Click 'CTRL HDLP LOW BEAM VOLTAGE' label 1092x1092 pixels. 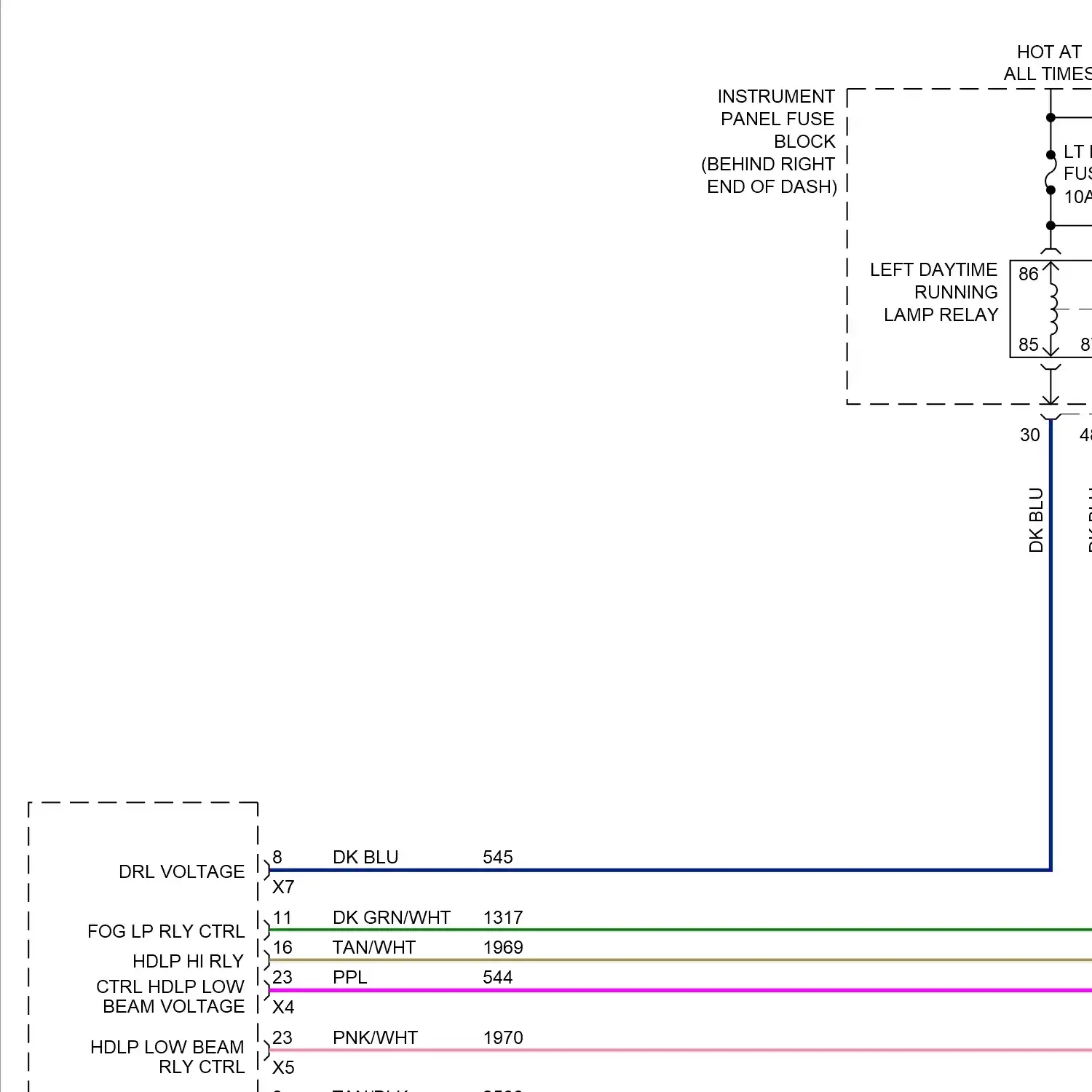pos(170,996)
